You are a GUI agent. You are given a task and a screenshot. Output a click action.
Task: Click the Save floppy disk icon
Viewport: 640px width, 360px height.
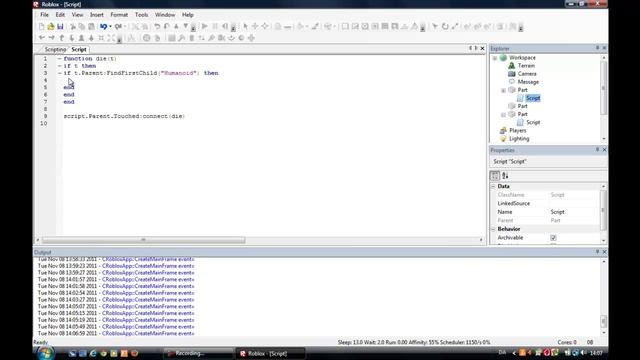[60, 27]
